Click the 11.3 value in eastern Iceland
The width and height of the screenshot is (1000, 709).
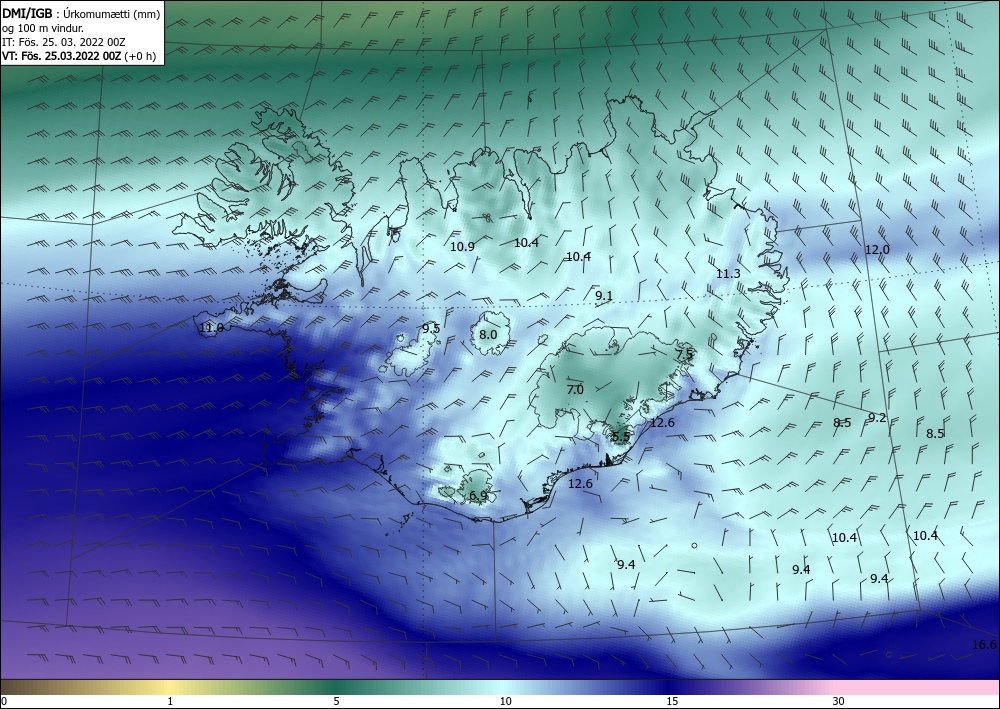click(x=728, y=274)
